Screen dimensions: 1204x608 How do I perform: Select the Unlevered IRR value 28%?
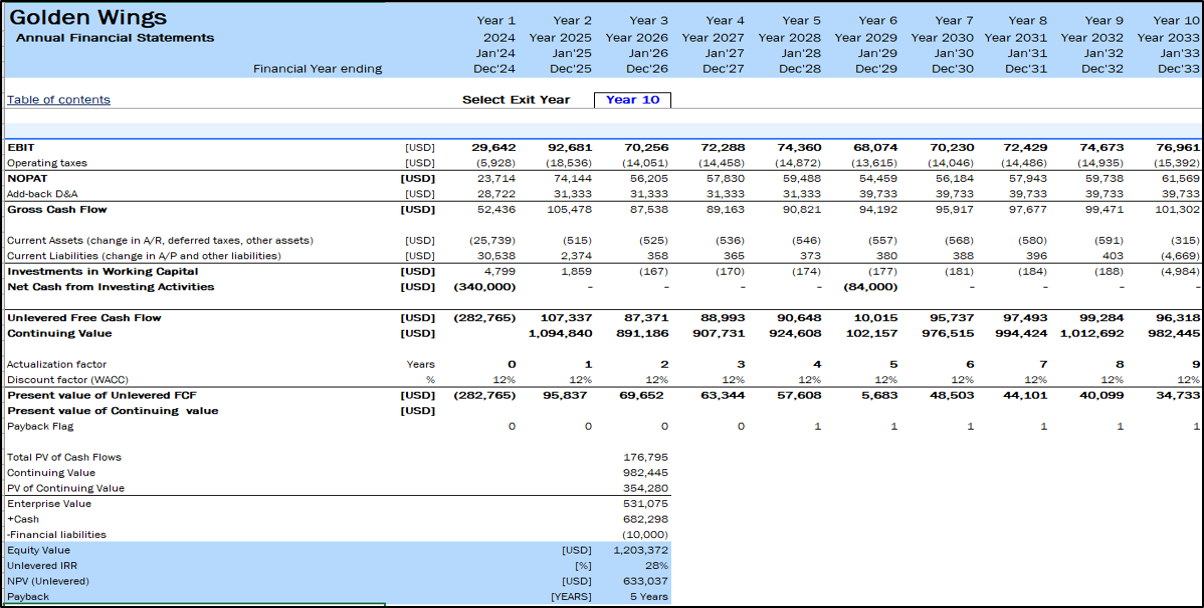click(x=654, y=566)
